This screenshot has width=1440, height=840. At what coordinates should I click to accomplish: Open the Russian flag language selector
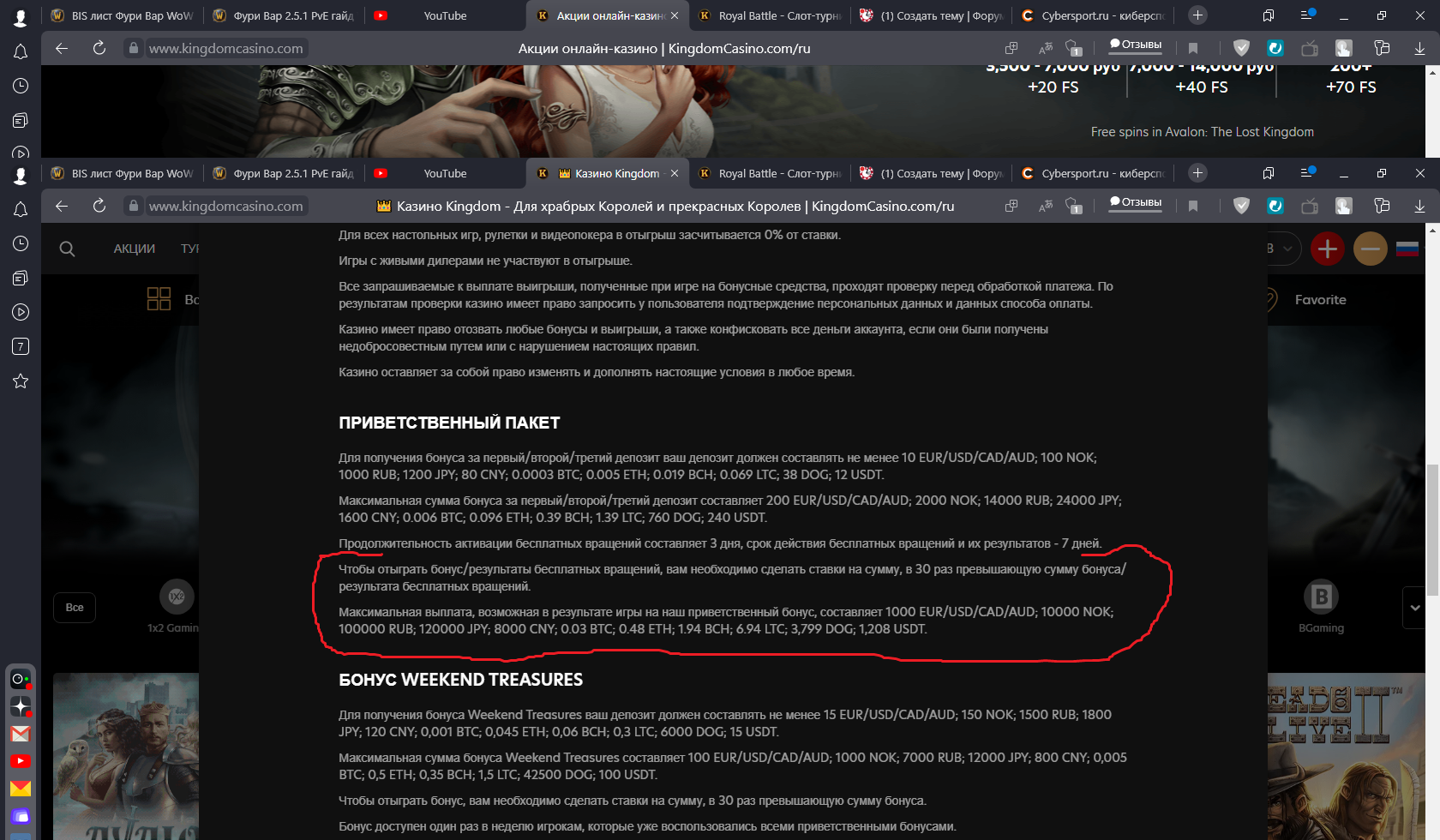pyautogui.click(x=1407, y=249)
